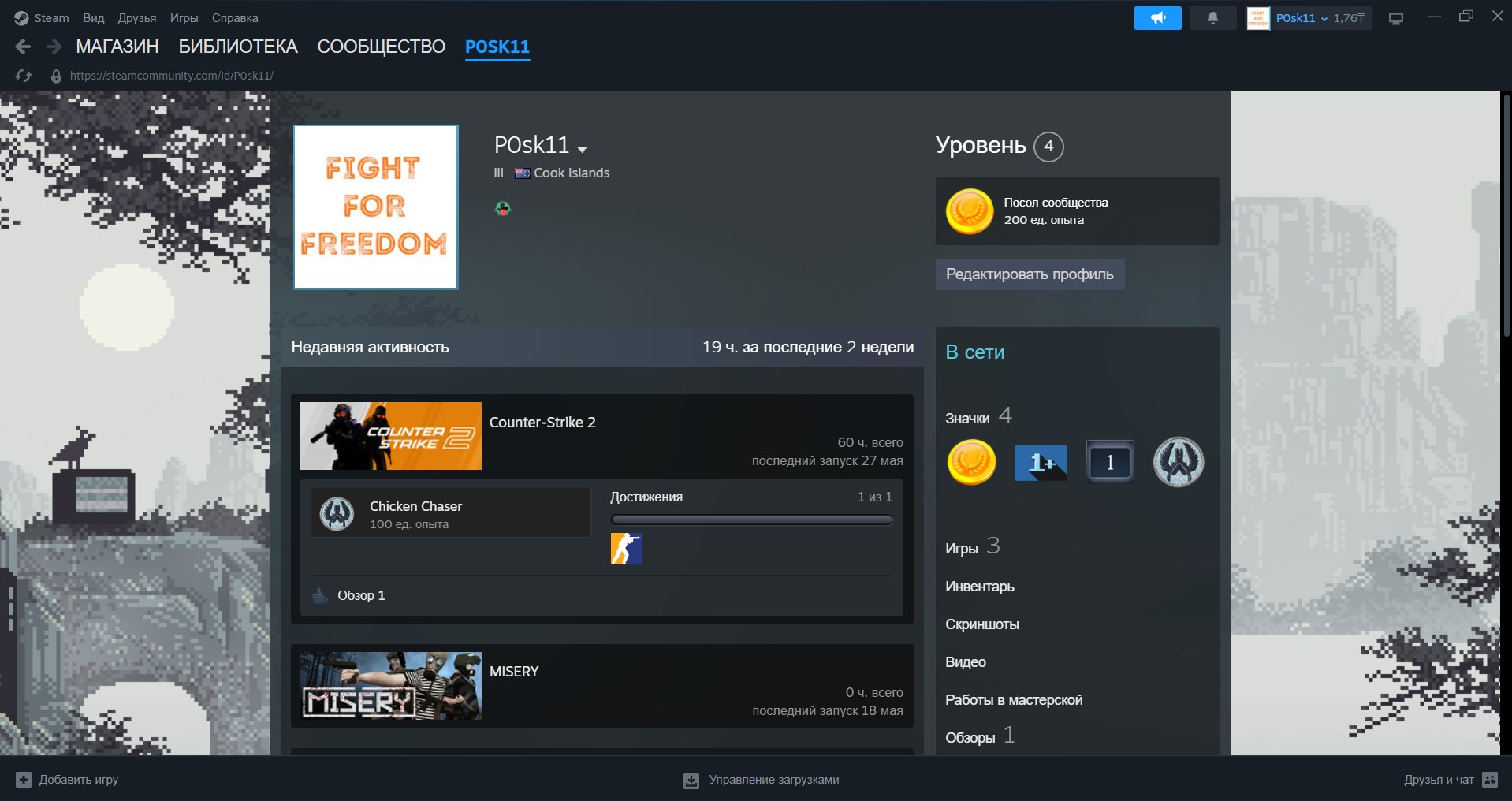Open the 1+ games badge

tap(1041, 462)
